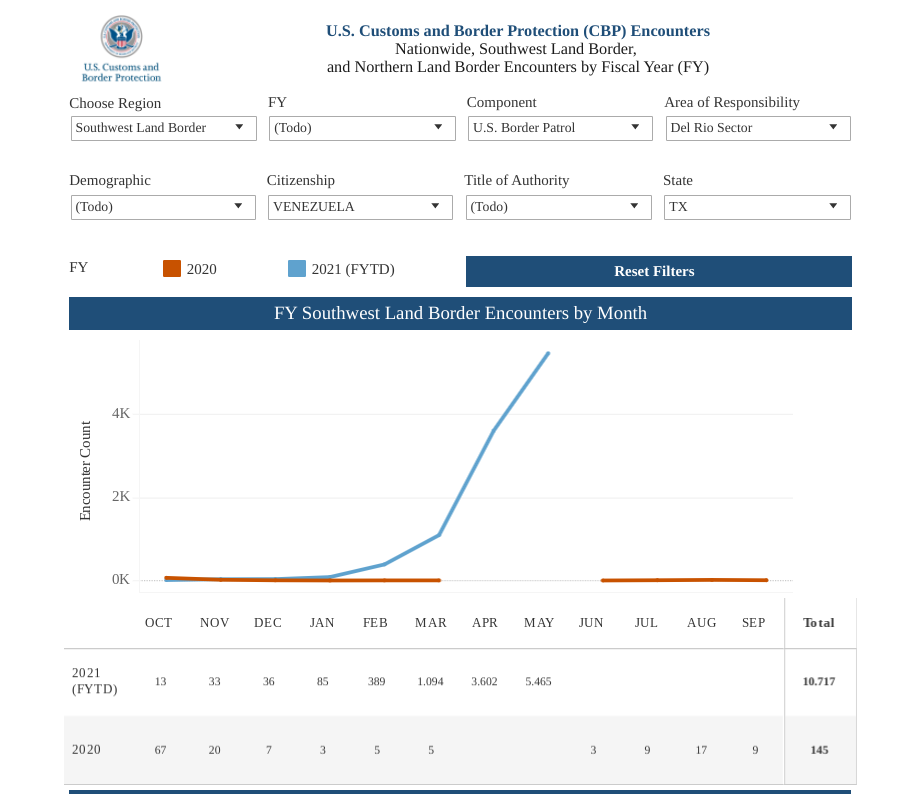Viewport: 920px width, 794px height.
Task: Click the OCT column header
Action: coord(158,623)
